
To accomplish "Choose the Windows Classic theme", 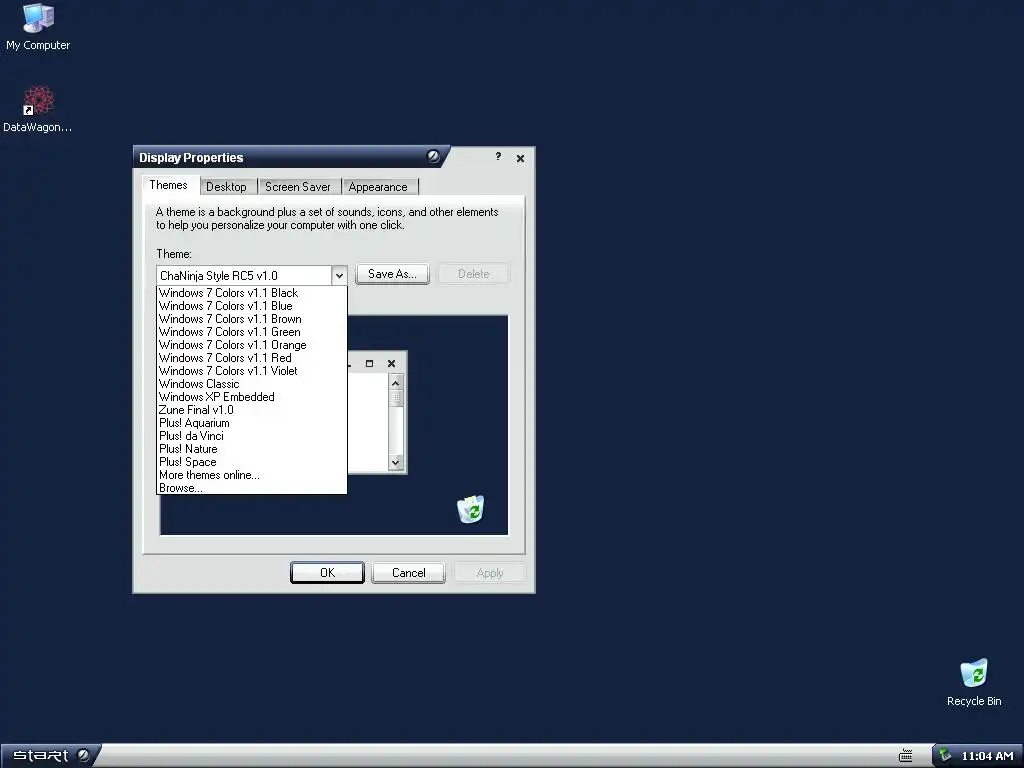I will pyautogui.click(x=251, y=384).
